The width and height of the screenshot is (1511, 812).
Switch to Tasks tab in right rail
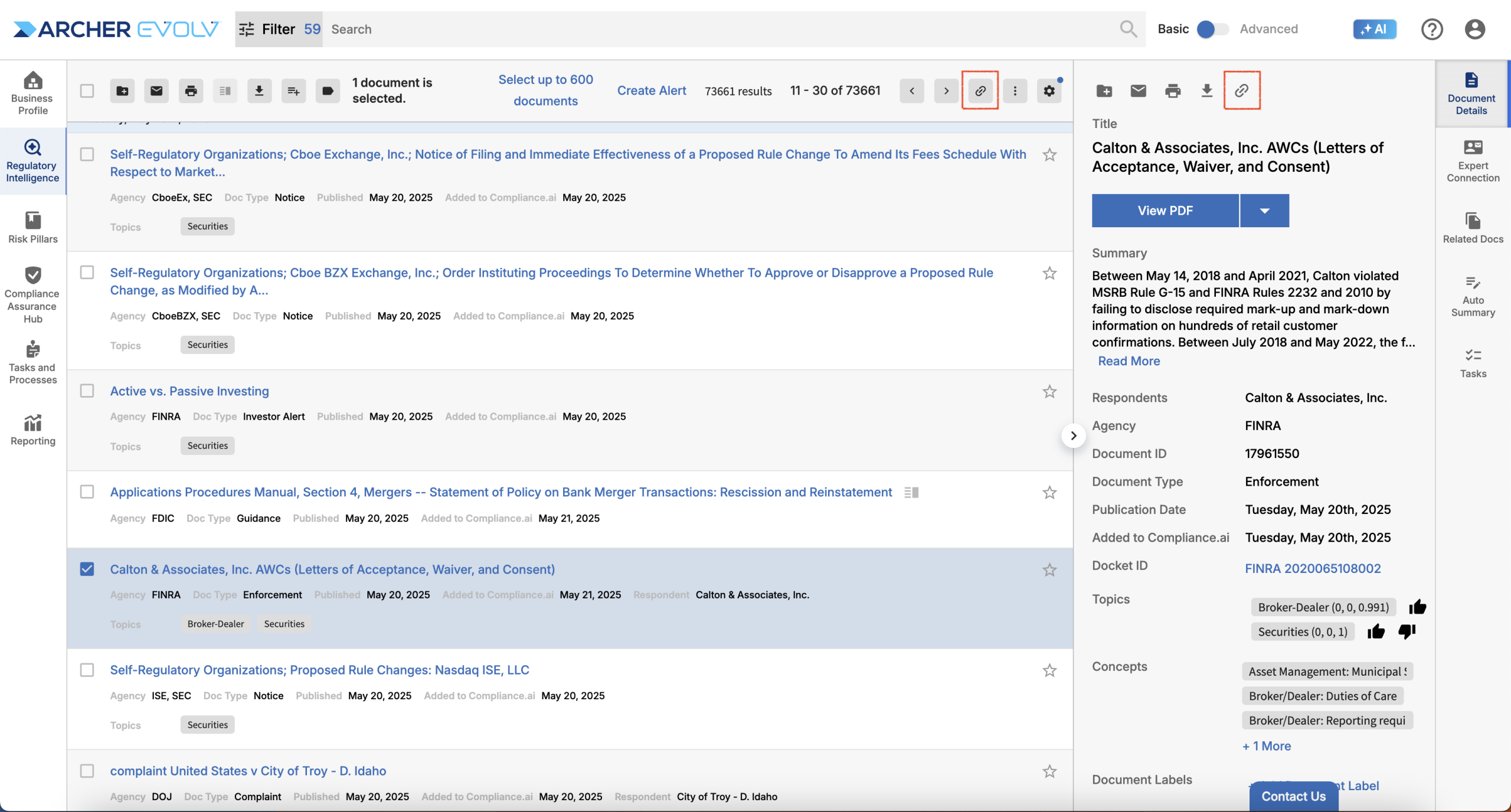(x=1473, y=363)
